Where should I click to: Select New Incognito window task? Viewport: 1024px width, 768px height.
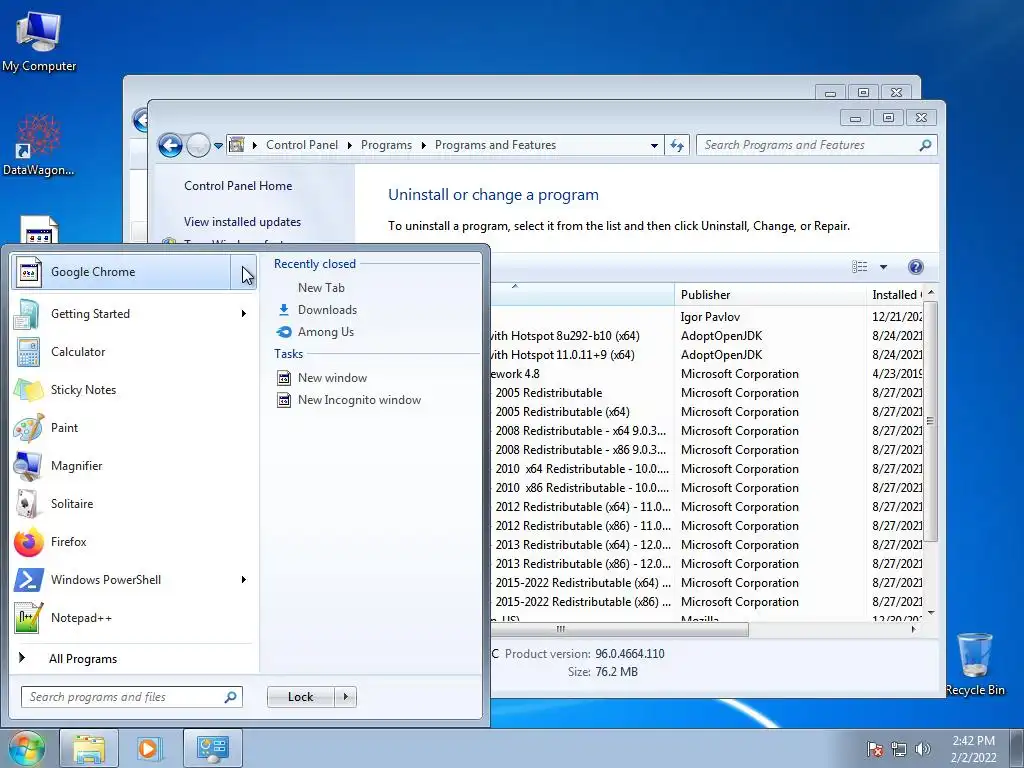click(359, 400)
